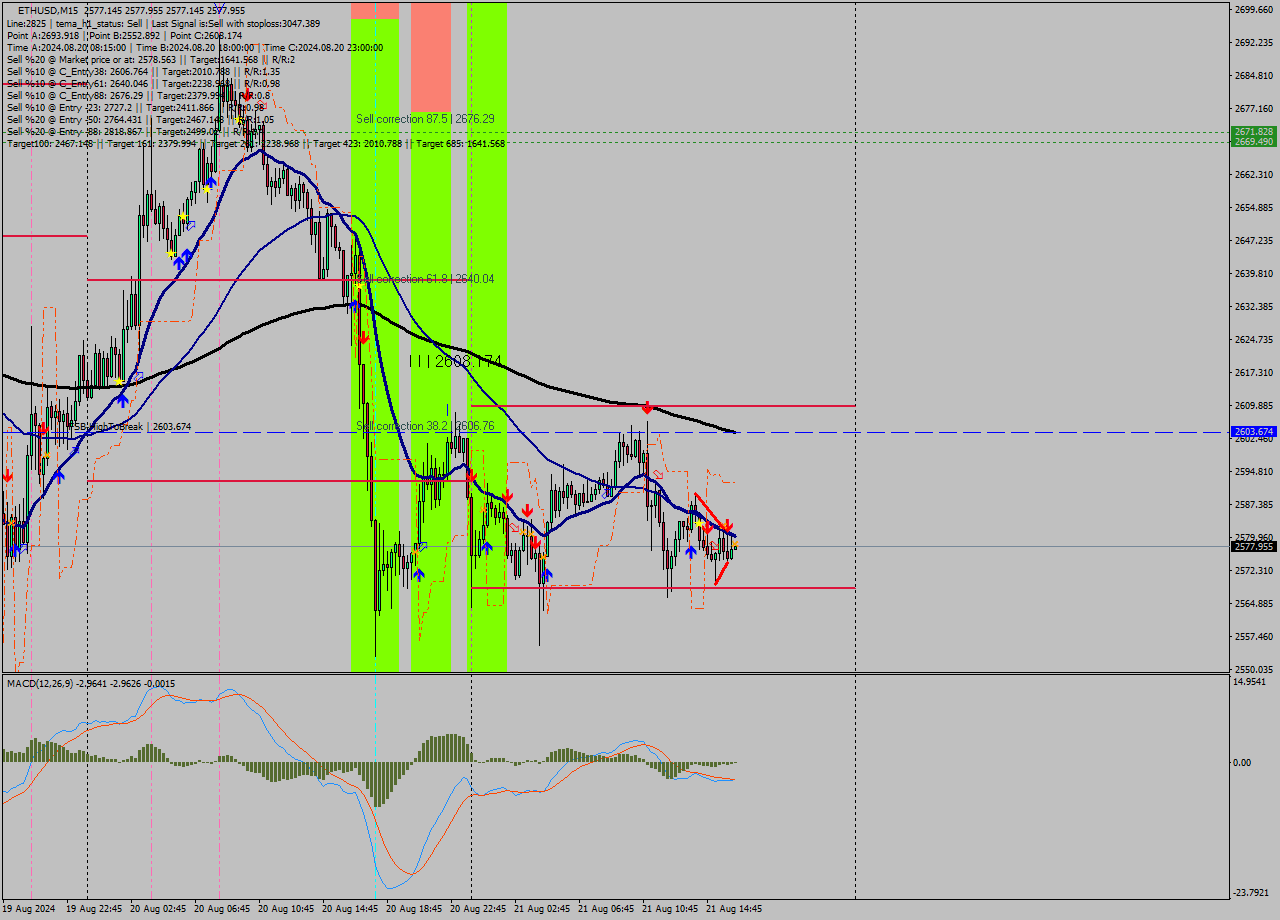Click the 'Sell correction 38.2 | 2606.76' label
The height and width of the screenshot is (920, 1280).
425,425
